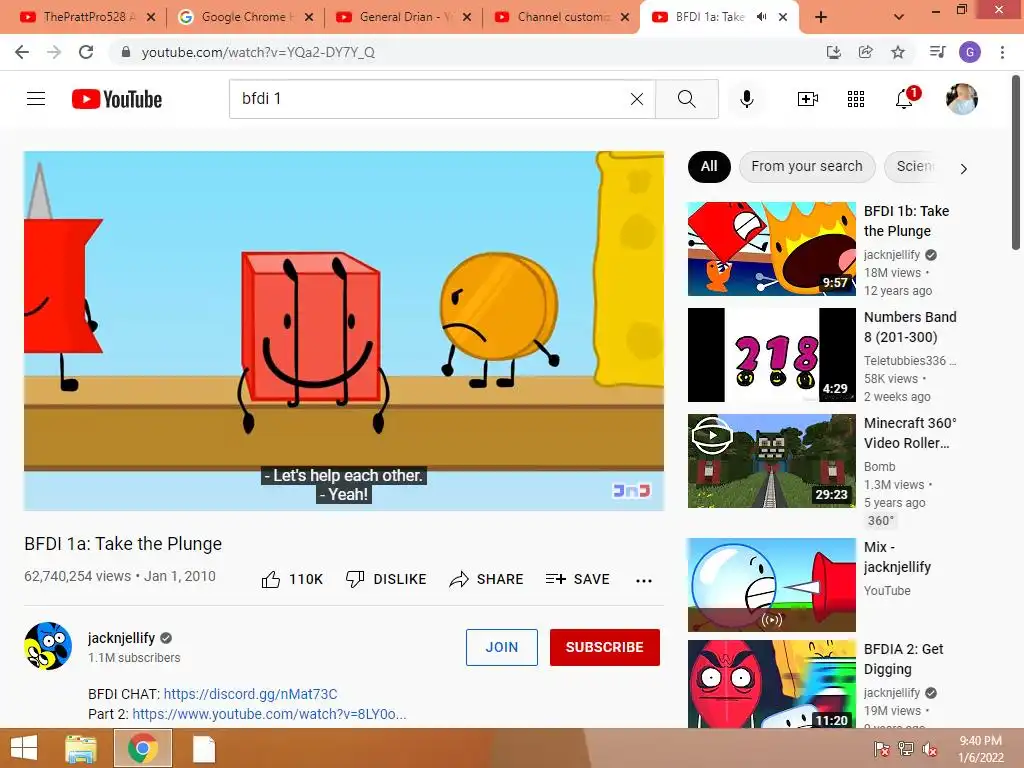The width and height of the screenshot is (1024, 768).
Task: Click the volume icon in system tray
Action: click(x=930, y=749)
